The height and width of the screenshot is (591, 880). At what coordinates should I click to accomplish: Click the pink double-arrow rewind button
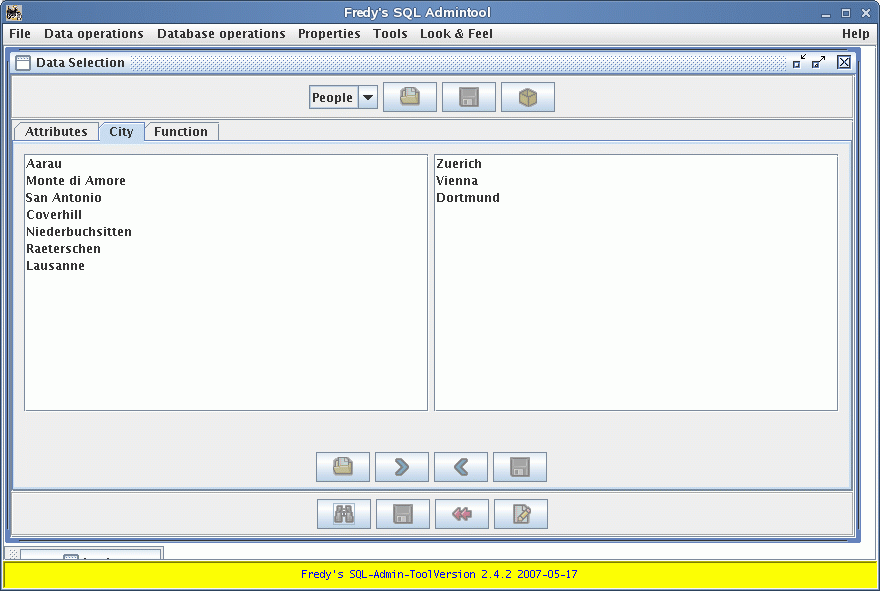pyautogui.click(x=462, y=514)
